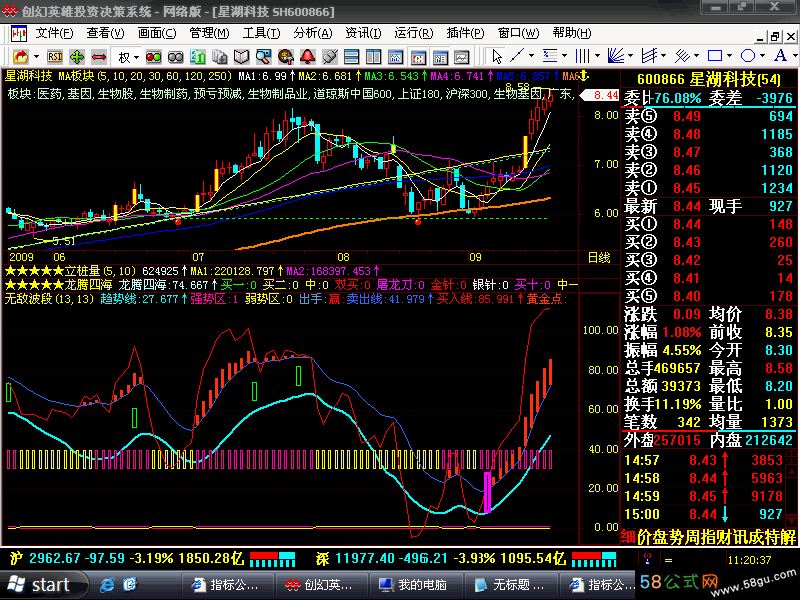800x600 pixels.
Task: Click the stacked pages download icon
Action: (219, 56)
